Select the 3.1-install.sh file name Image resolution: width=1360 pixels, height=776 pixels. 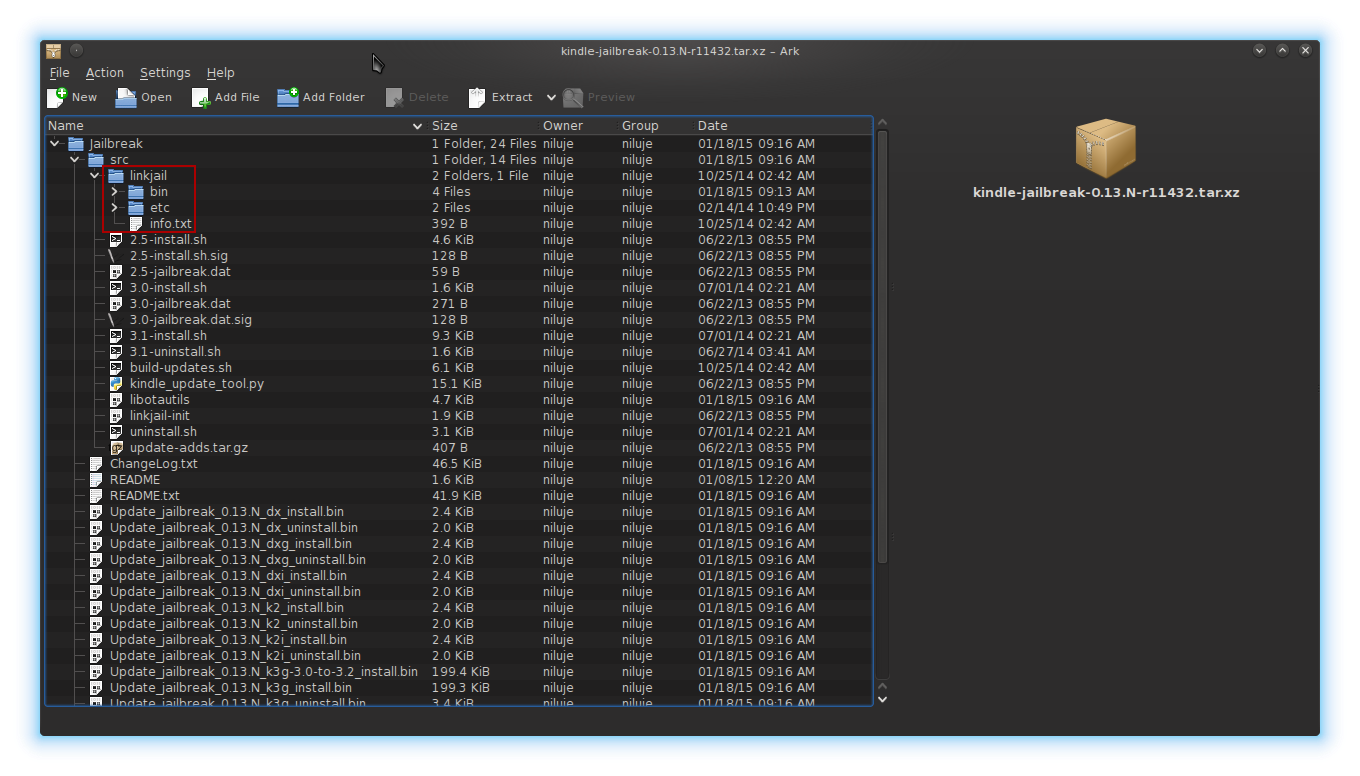click(x=168, y=336)
